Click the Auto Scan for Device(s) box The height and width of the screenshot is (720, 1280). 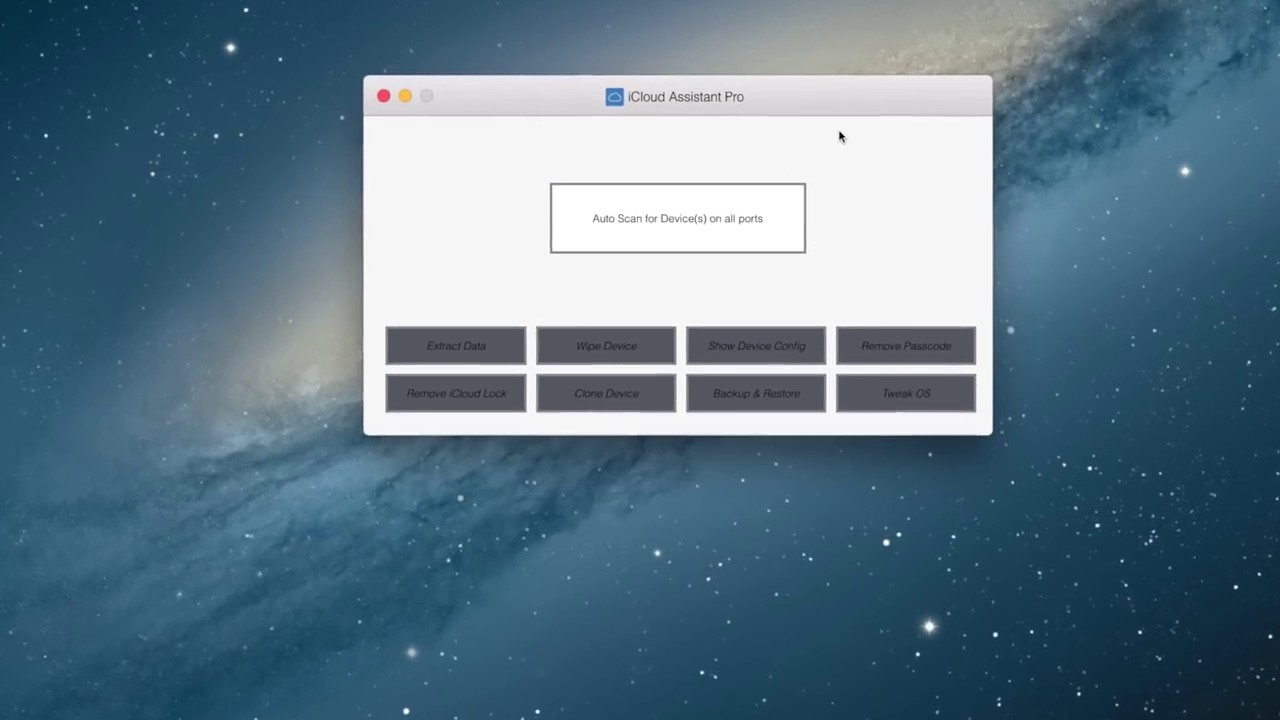pyautogui.click(x=677, y=218)
